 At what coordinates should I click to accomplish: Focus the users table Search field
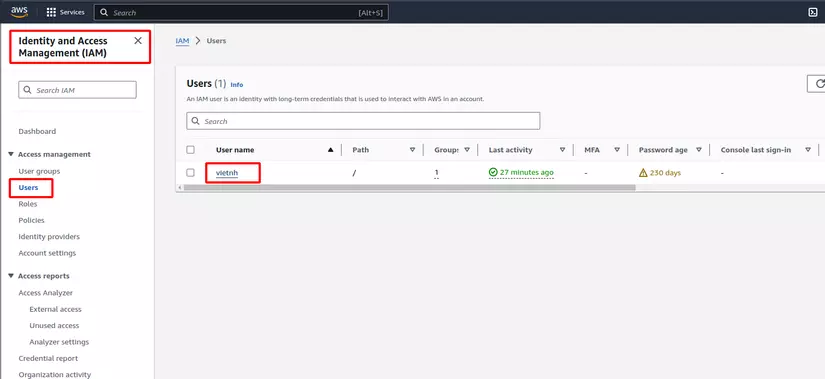tap(363, 121)
